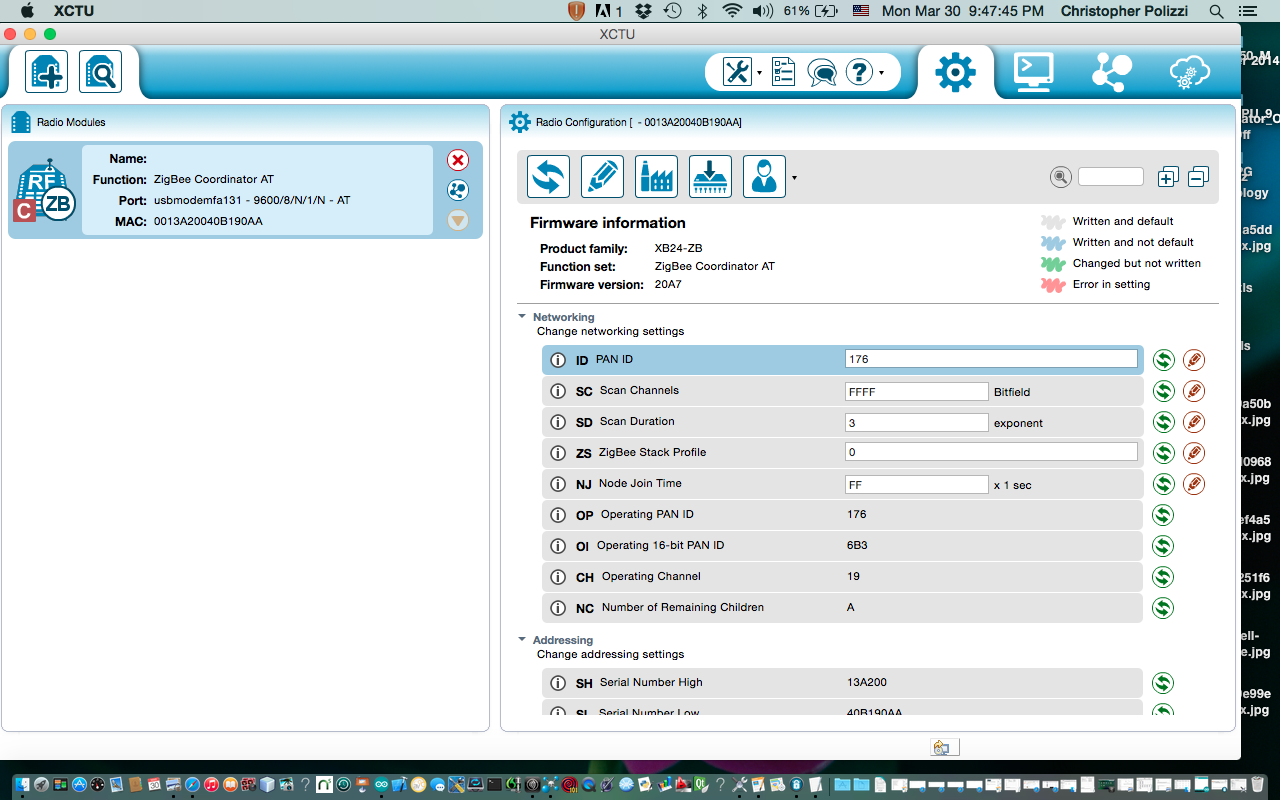Click the Configuration profiles person icon
This screenshot has height=800, width=1280.
[764, 177]
